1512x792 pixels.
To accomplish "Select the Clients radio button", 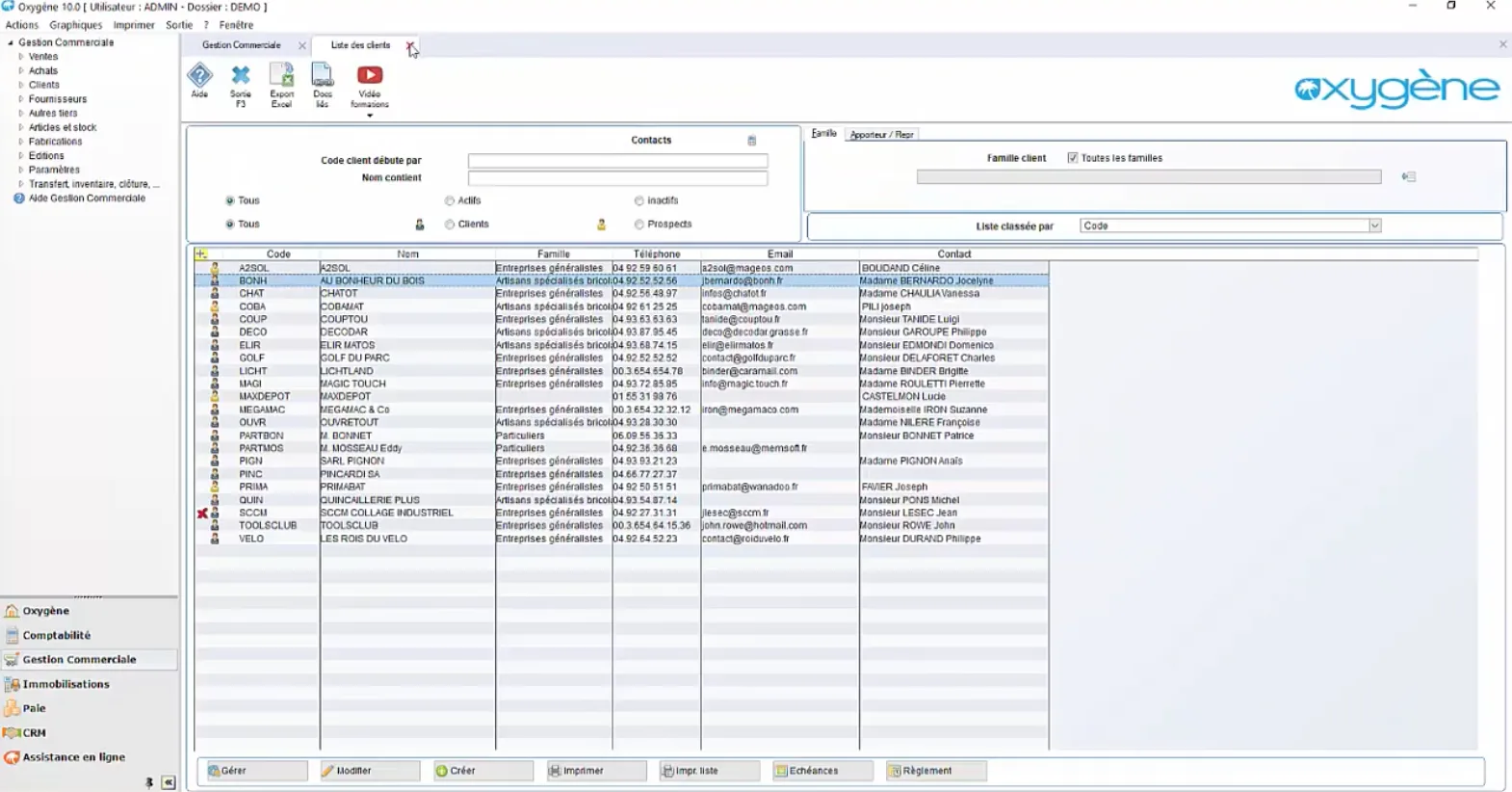I will click(450, 224).
